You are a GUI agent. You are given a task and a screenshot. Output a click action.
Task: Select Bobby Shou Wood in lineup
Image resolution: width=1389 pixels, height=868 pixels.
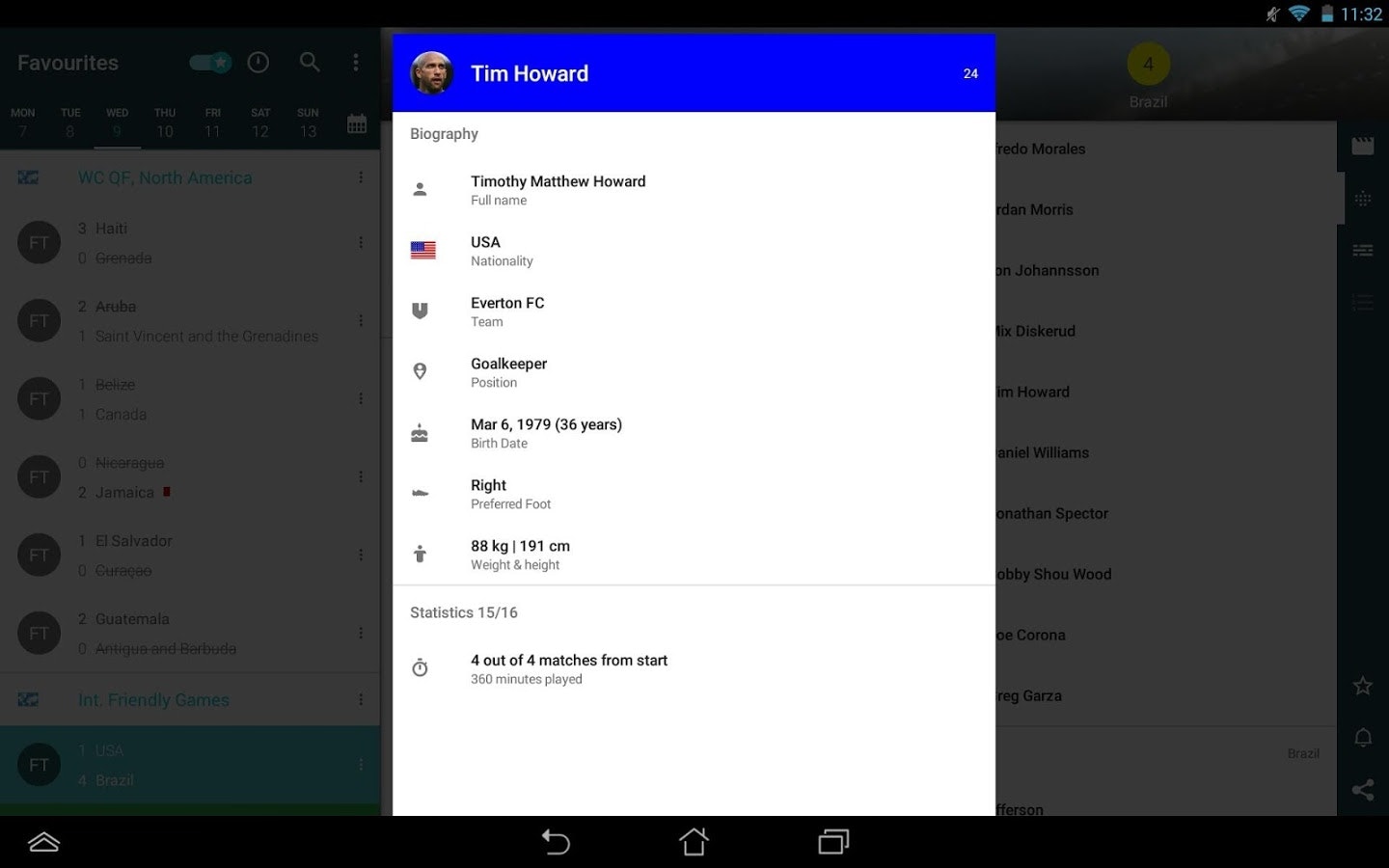[1053, 574]
